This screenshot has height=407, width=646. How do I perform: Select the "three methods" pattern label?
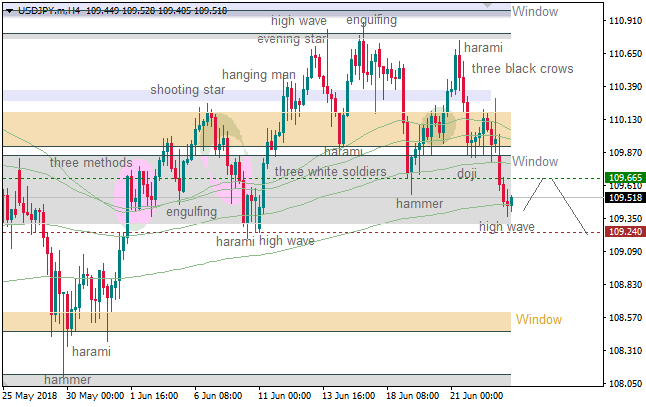90,163
